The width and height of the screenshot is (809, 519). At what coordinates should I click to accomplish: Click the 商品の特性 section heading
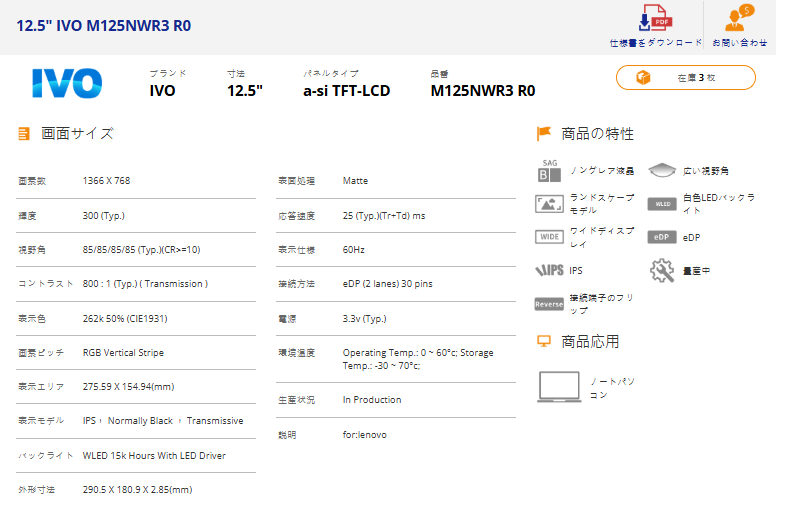click(x=597, y=134)
